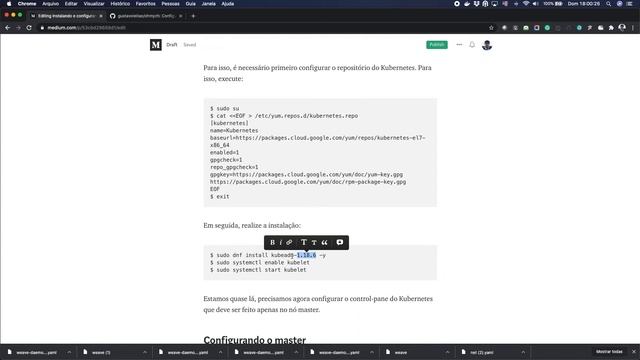This screenshot has height=360, width=640.
Task: Click the '$ sudo su' code line
Action: [224, 108]
